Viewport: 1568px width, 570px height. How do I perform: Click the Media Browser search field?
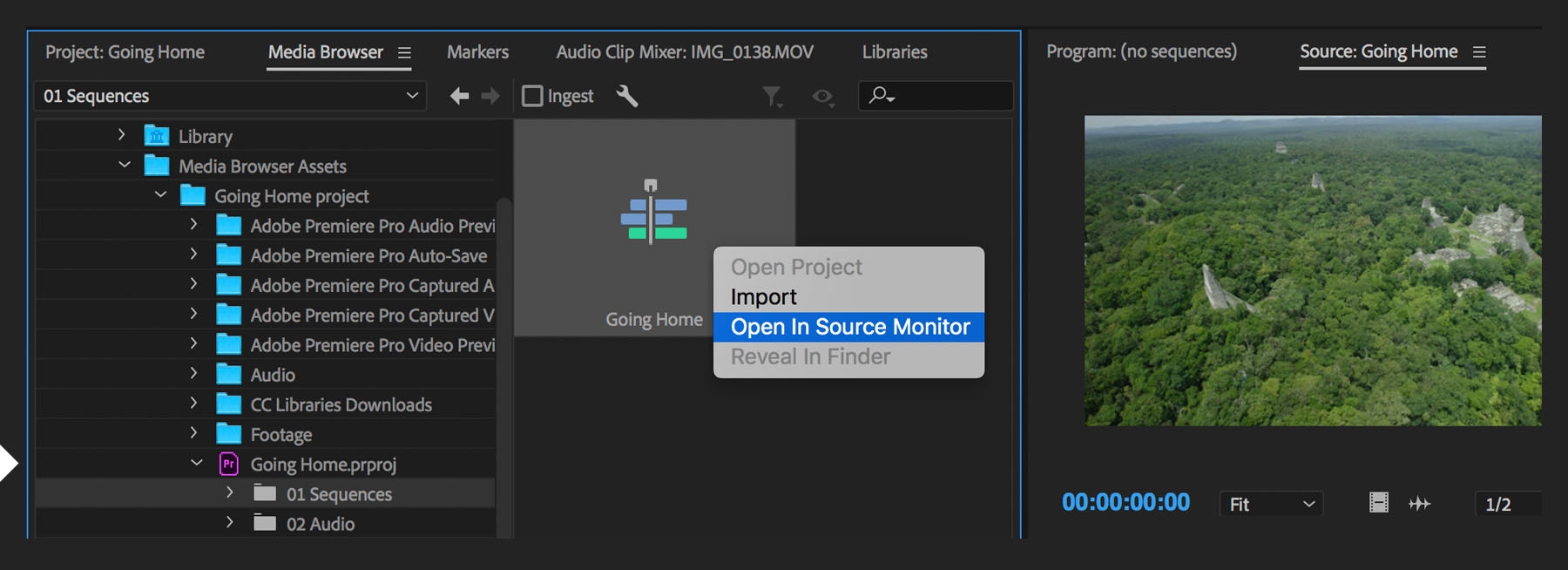[936, 96]
